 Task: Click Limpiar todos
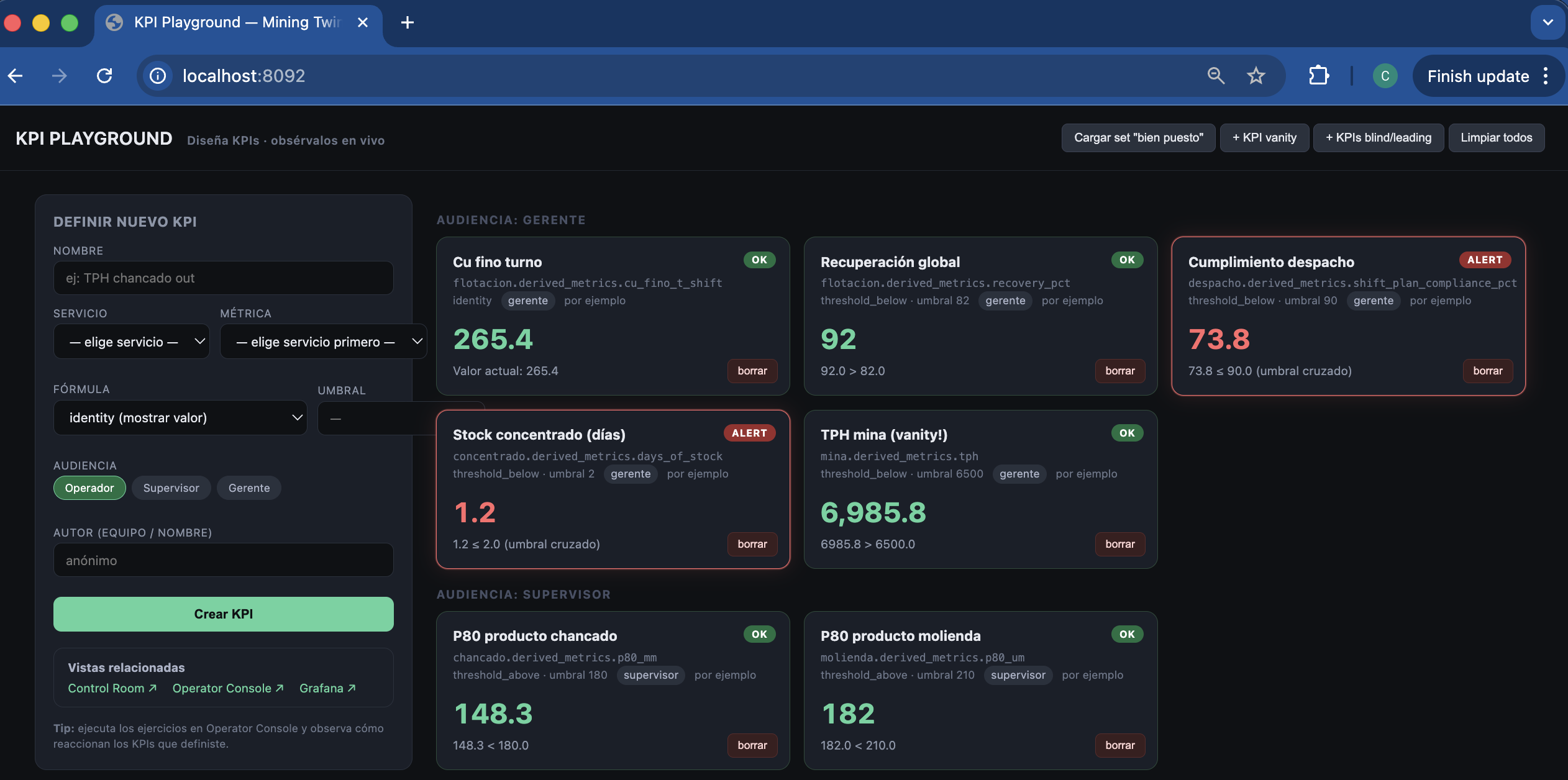tap(1496, 138)
